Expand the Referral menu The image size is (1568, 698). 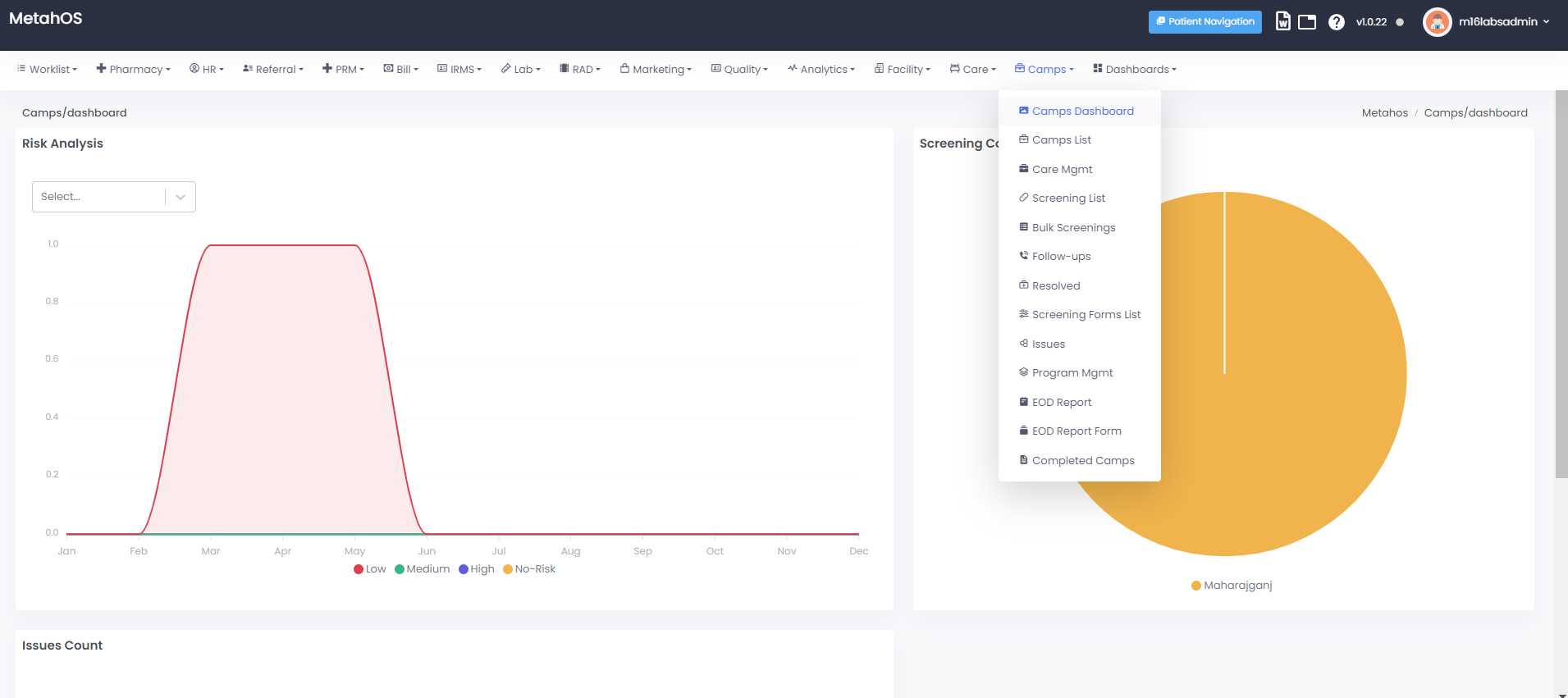(x=273, y=69)
